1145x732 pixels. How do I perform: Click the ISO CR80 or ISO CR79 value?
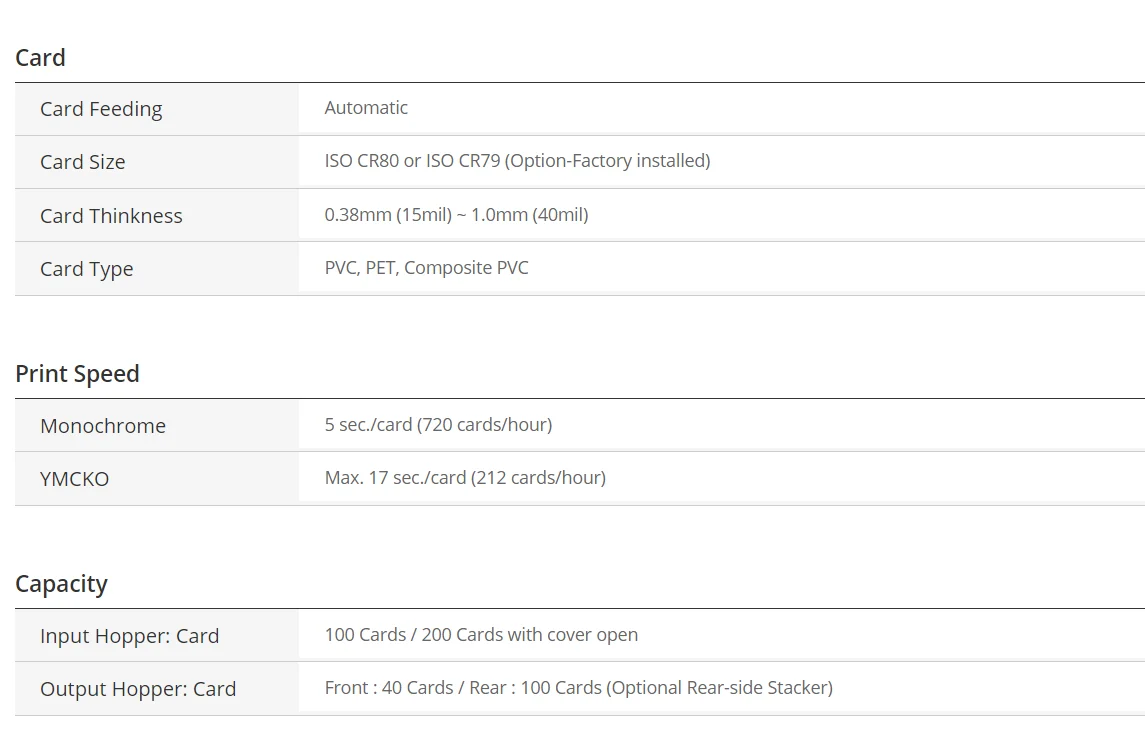(517, 161)
